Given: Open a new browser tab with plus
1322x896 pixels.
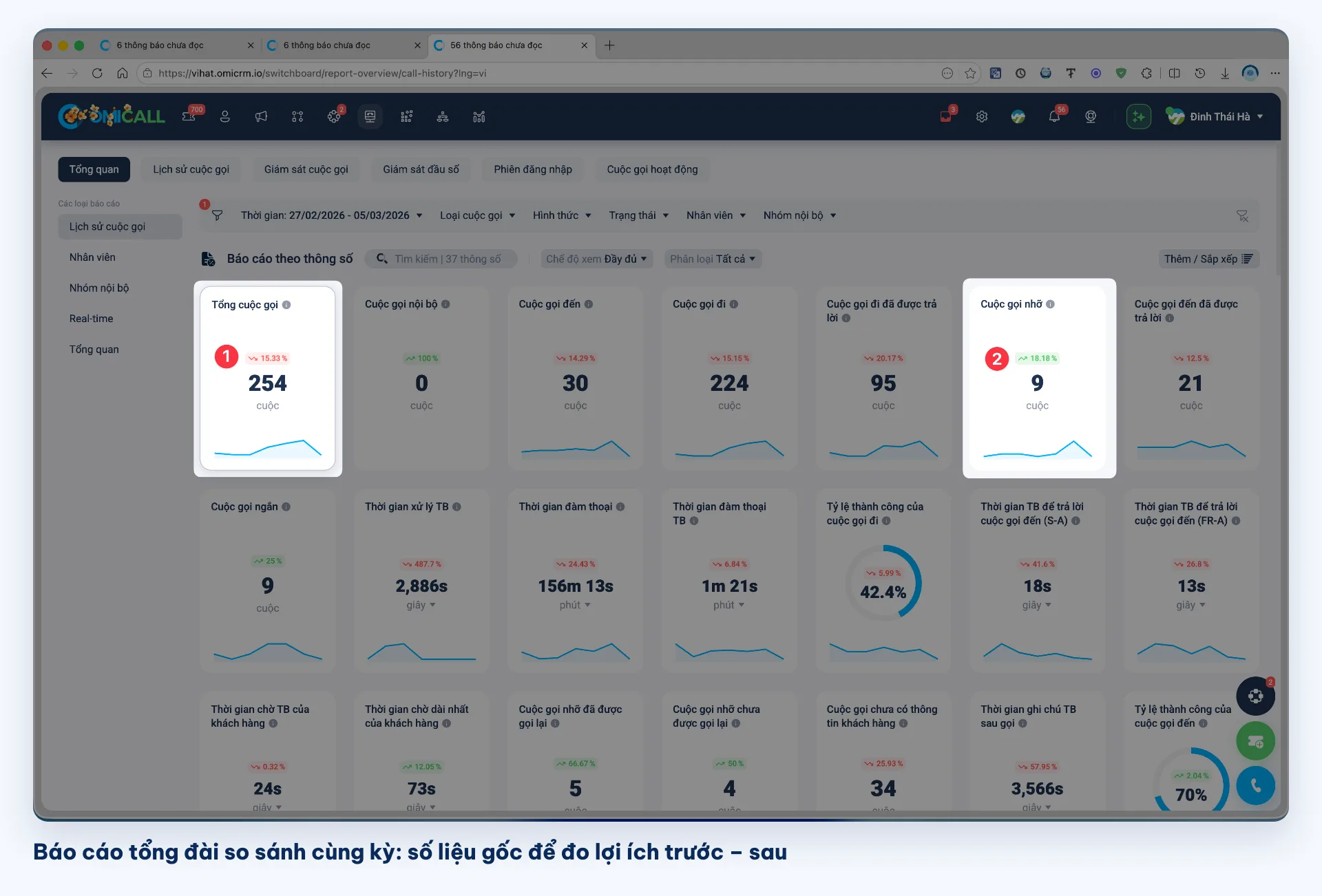Looking at the screenshot, I should point(609,45).
